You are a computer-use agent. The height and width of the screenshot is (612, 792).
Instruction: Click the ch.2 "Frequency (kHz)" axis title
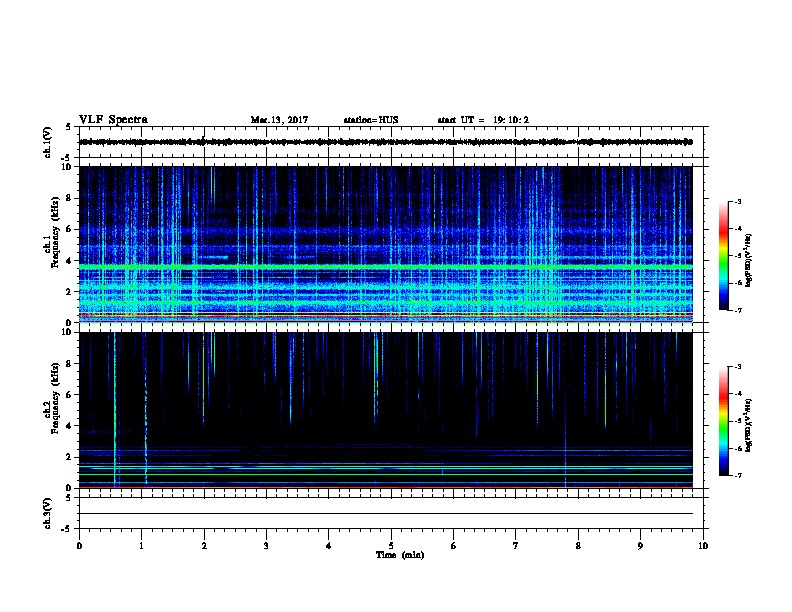(55, 398)
